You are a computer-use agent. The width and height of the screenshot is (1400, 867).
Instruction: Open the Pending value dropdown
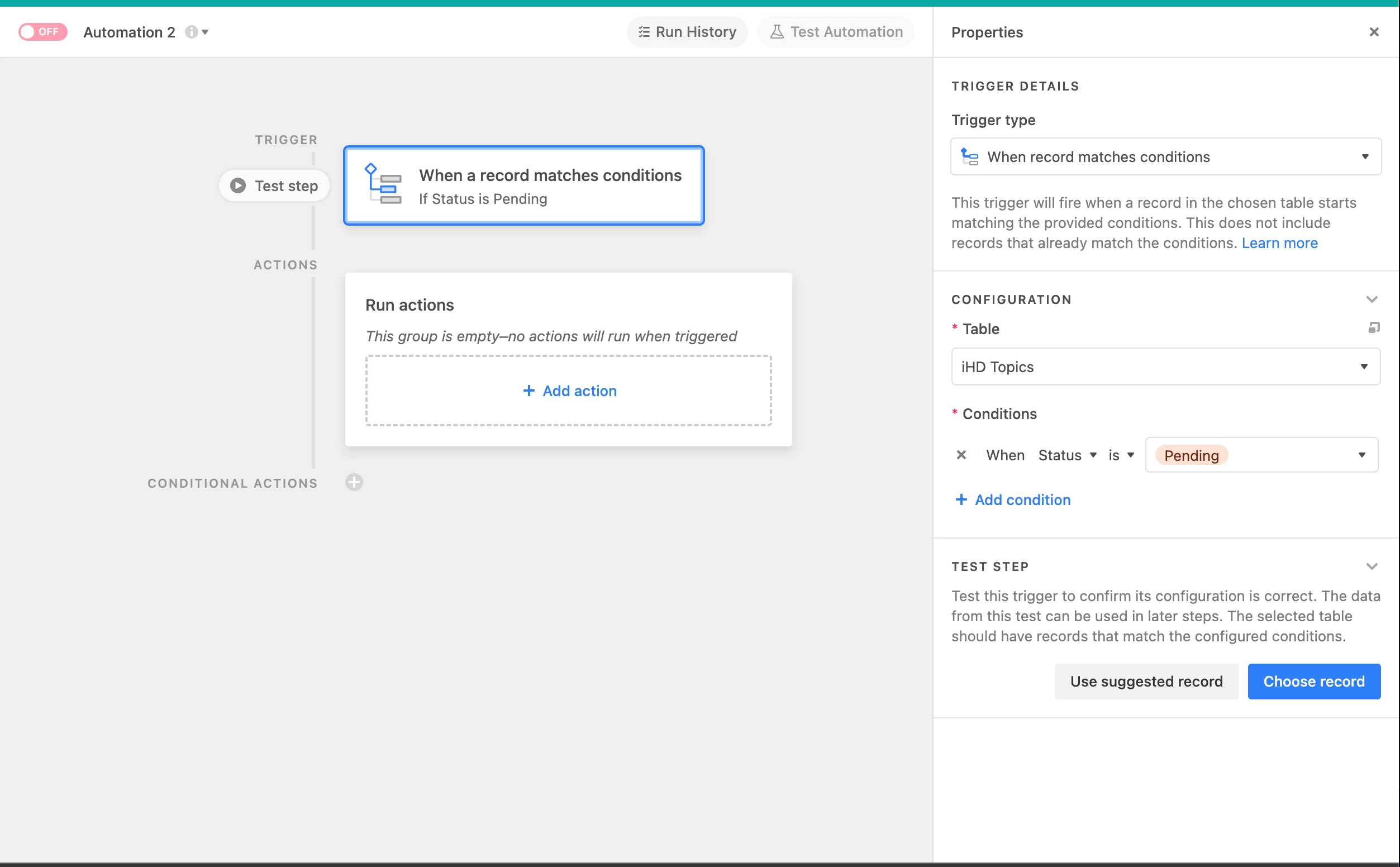point(1261,455)
